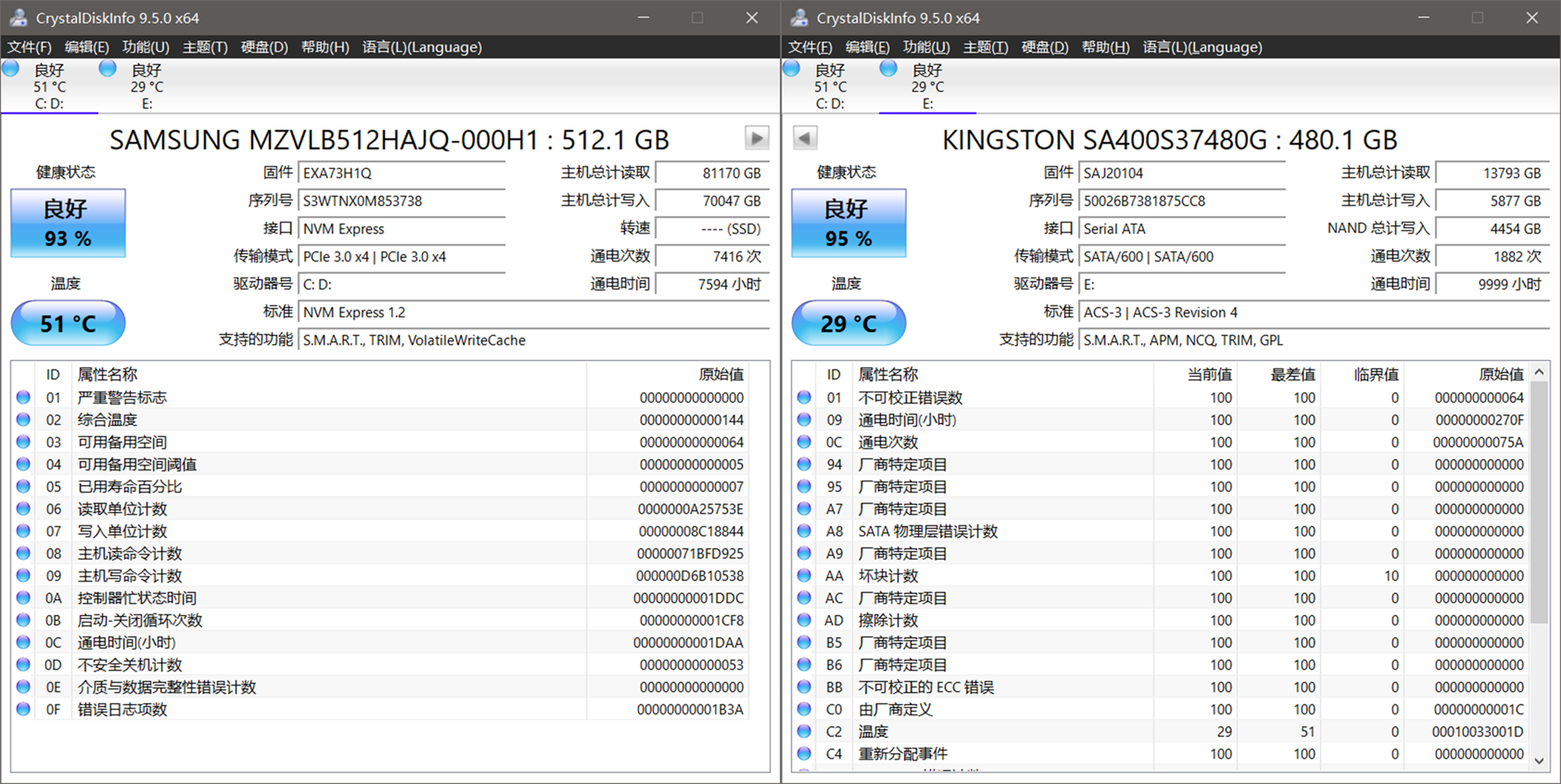Select row 09 通电时间(小时) in Kingston list
Viewport: 1561px width, 784px height.
[x=1161, y=420]
